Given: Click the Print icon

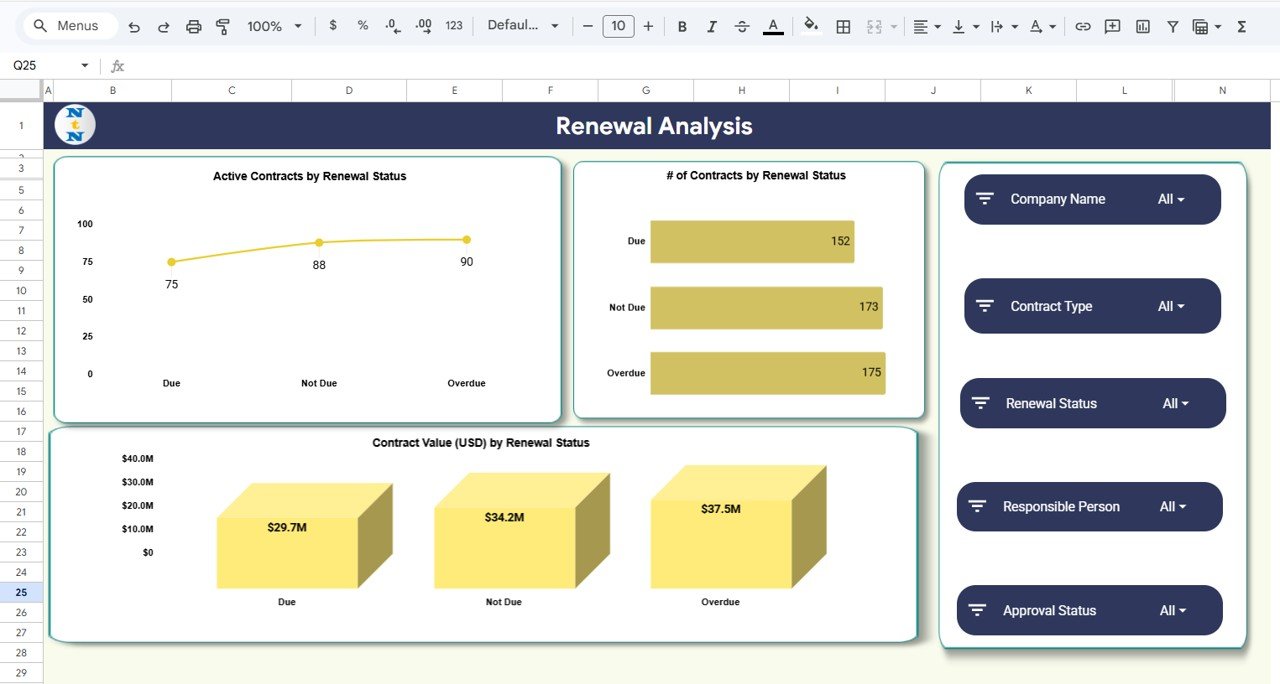Looking at the screenshot, I should click(193, 26).
